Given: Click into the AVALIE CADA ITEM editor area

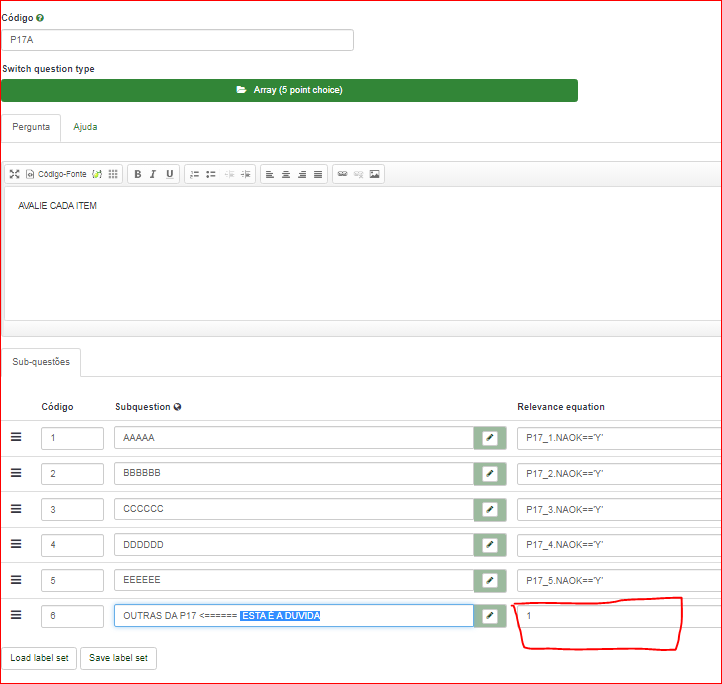Looking at the screenshot, I should pyautogui.click(x=362, y=253).
